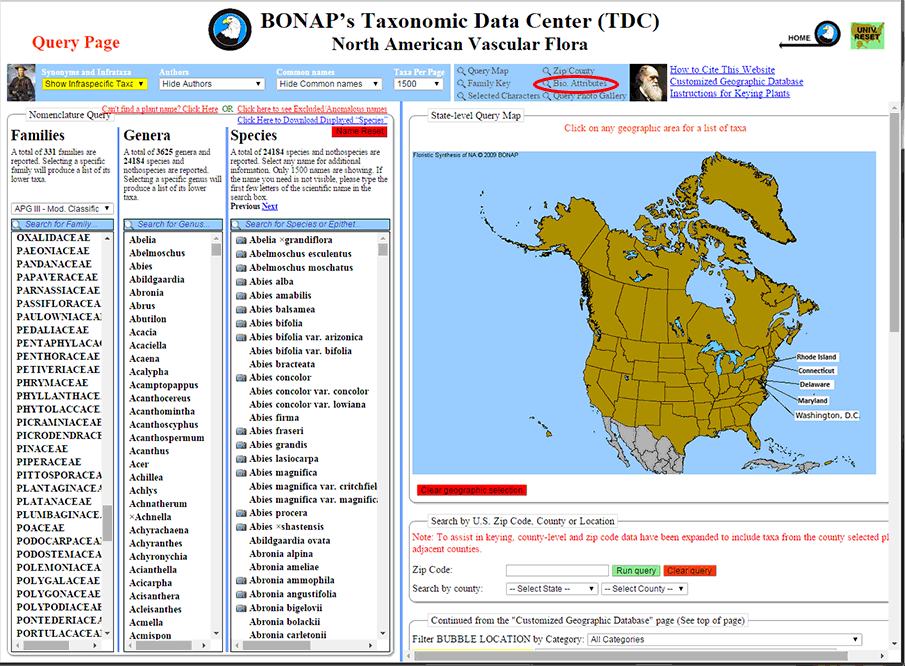
Task: Click Washington, D.C. map label
Action: coord(827,415)
